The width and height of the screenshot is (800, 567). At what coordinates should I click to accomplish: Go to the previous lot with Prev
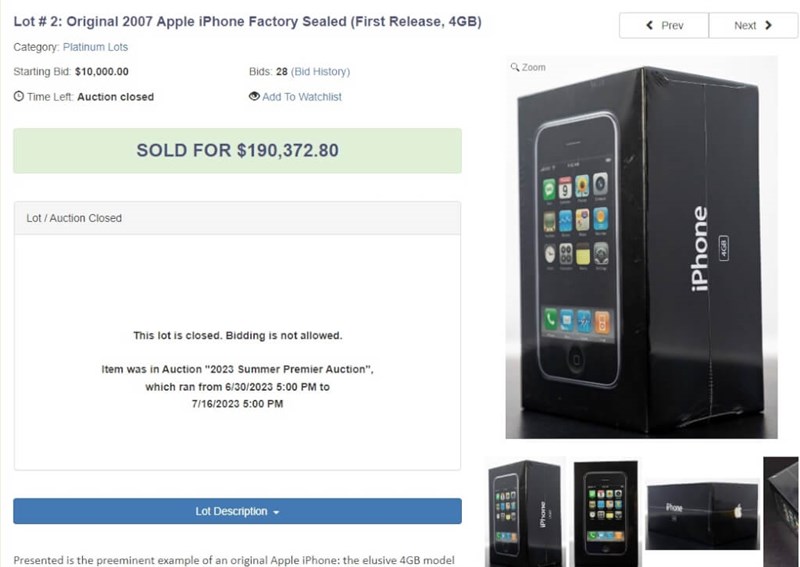(x=664, y=25)
